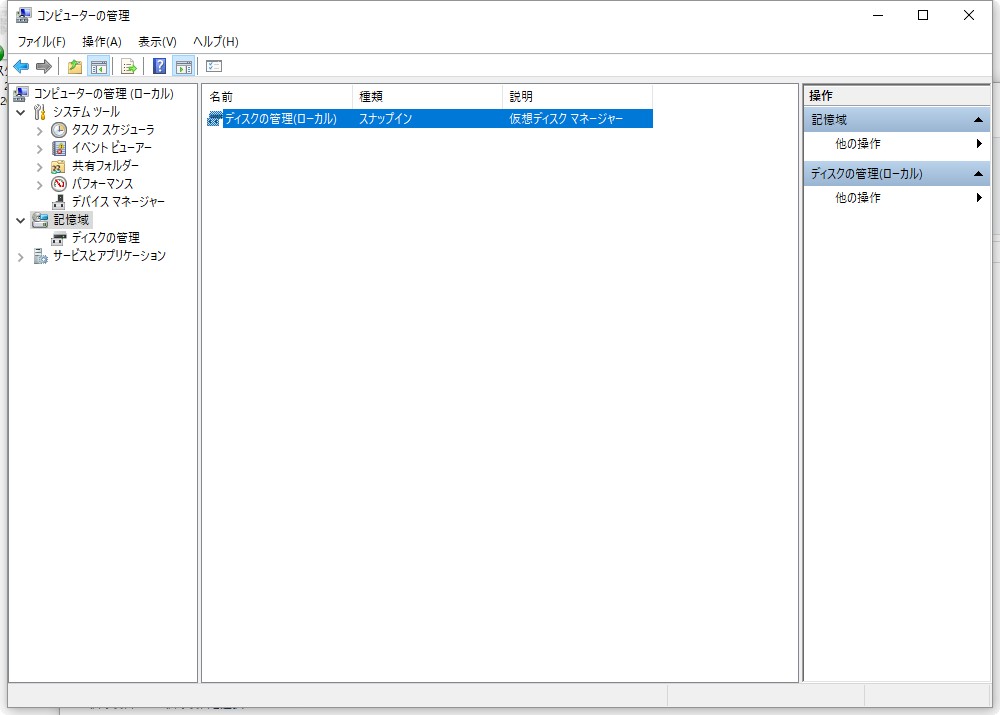Open the ファイル(F) menu

[41, 41]
